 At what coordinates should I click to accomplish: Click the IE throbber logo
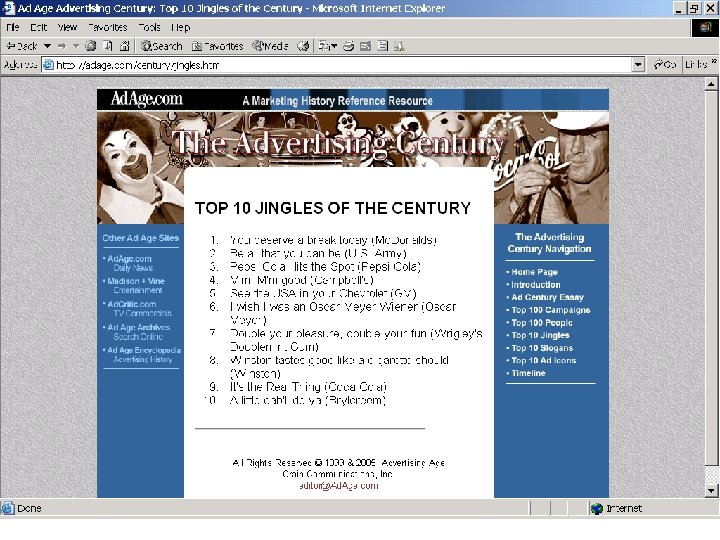(x=705, y=28)
